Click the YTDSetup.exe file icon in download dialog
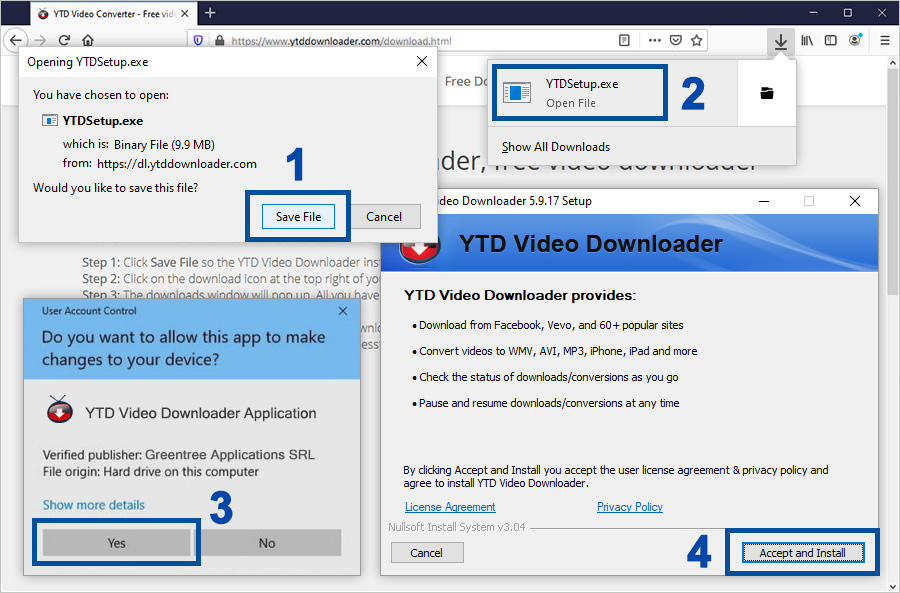 (50, 121)
